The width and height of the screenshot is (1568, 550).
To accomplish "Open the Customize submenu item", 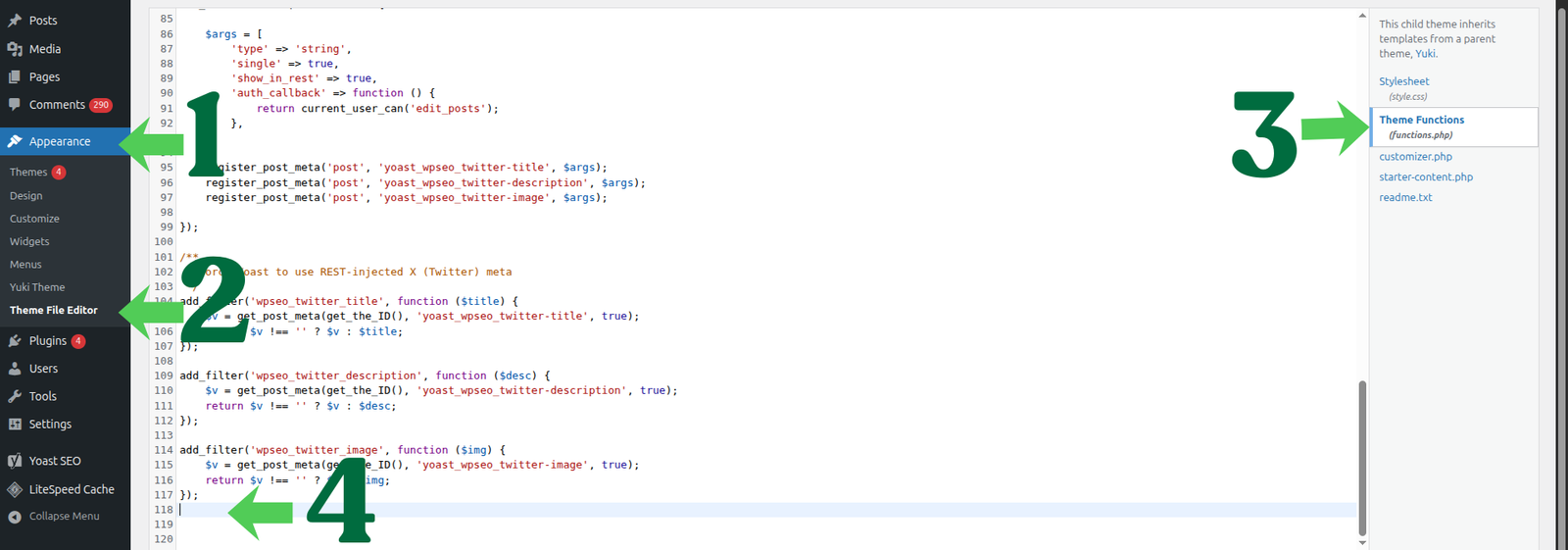I will [x=34, y=219].
